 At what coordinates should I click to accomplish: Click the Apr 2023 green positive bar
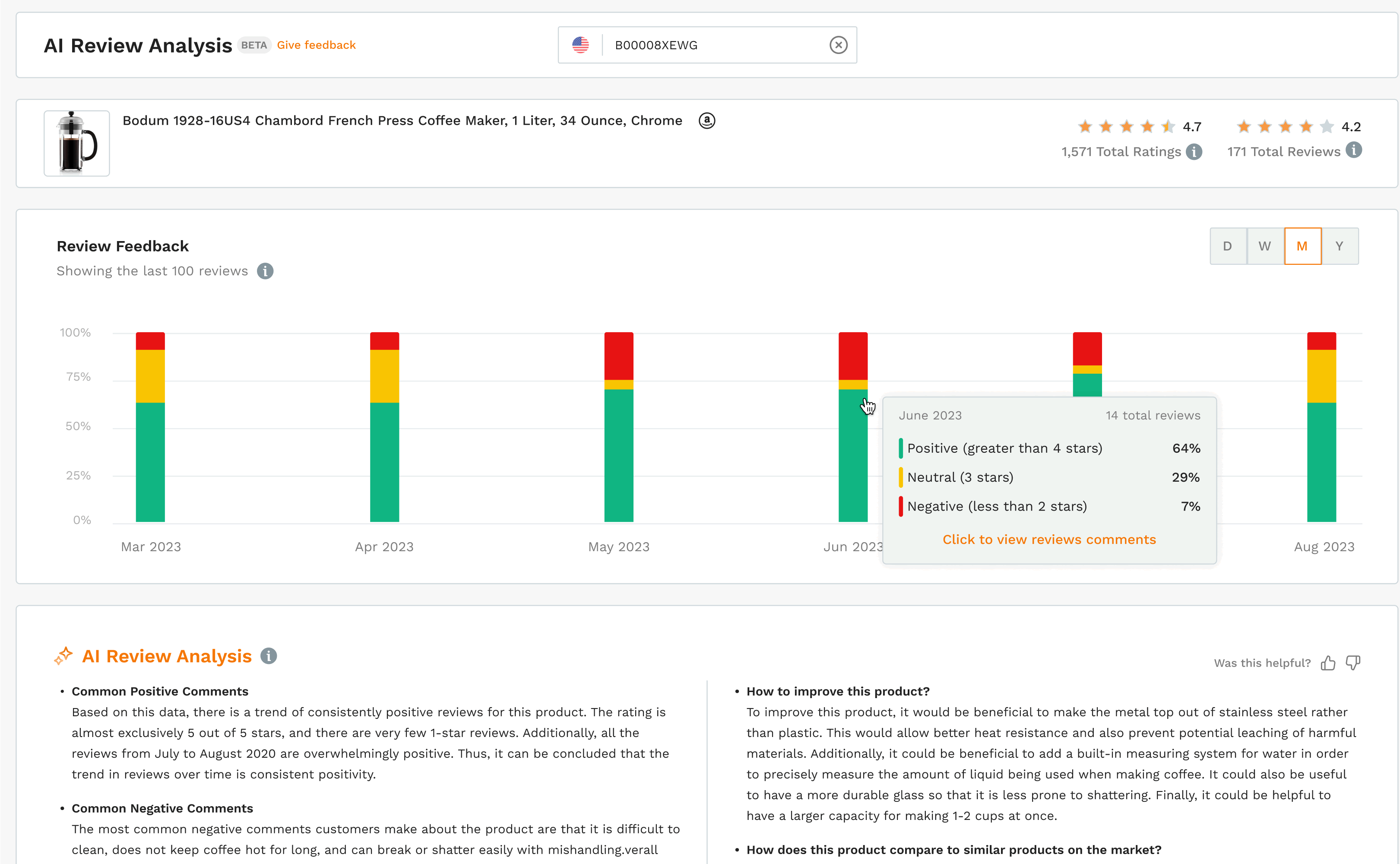(384, 462)
